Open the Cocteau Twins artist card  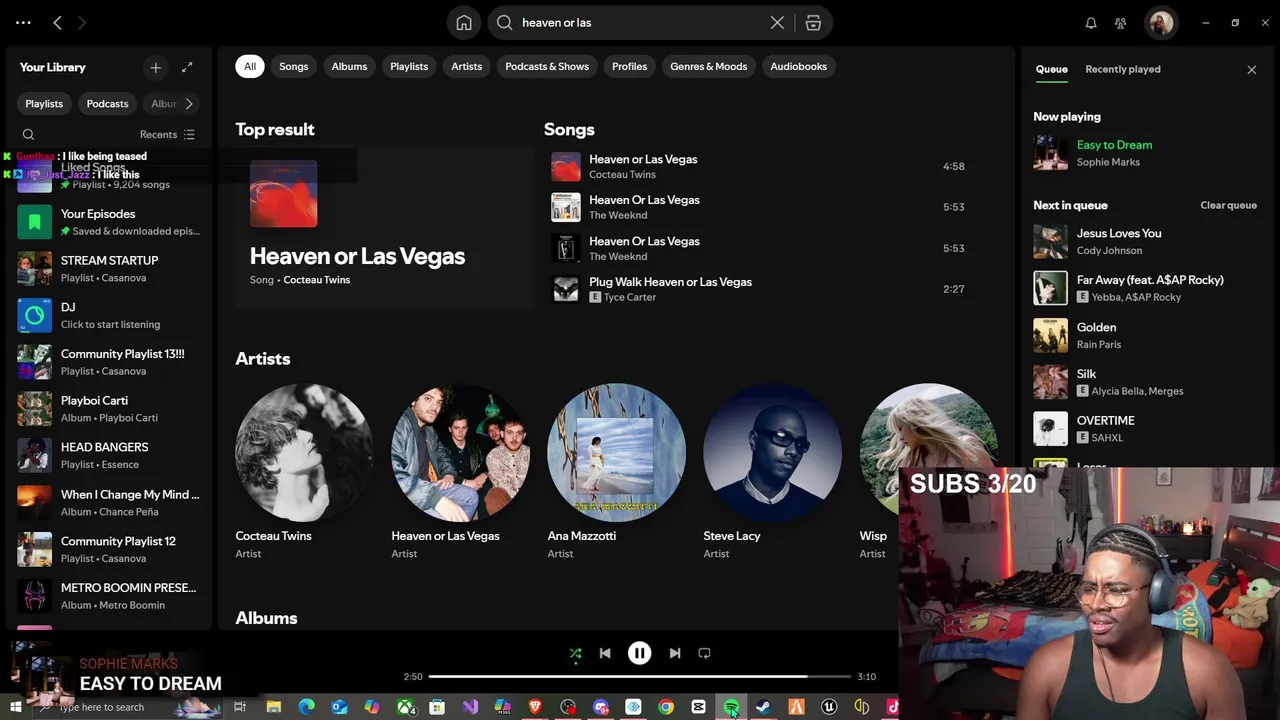coord(305,471)
